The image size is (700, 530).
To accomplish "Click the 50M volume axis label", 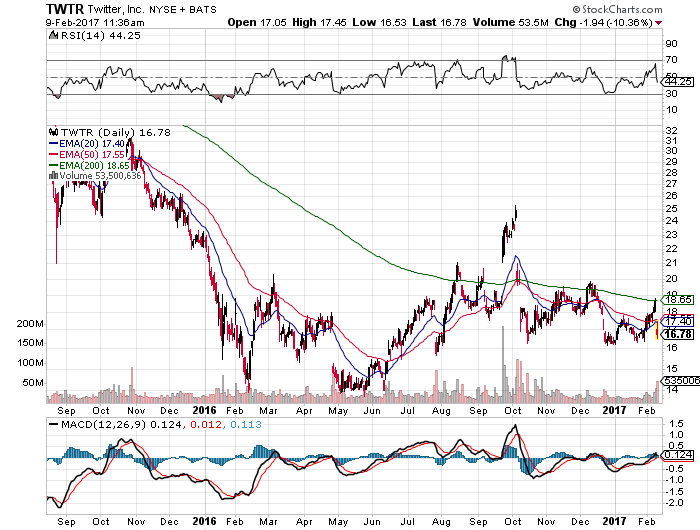I will (33, 383).
